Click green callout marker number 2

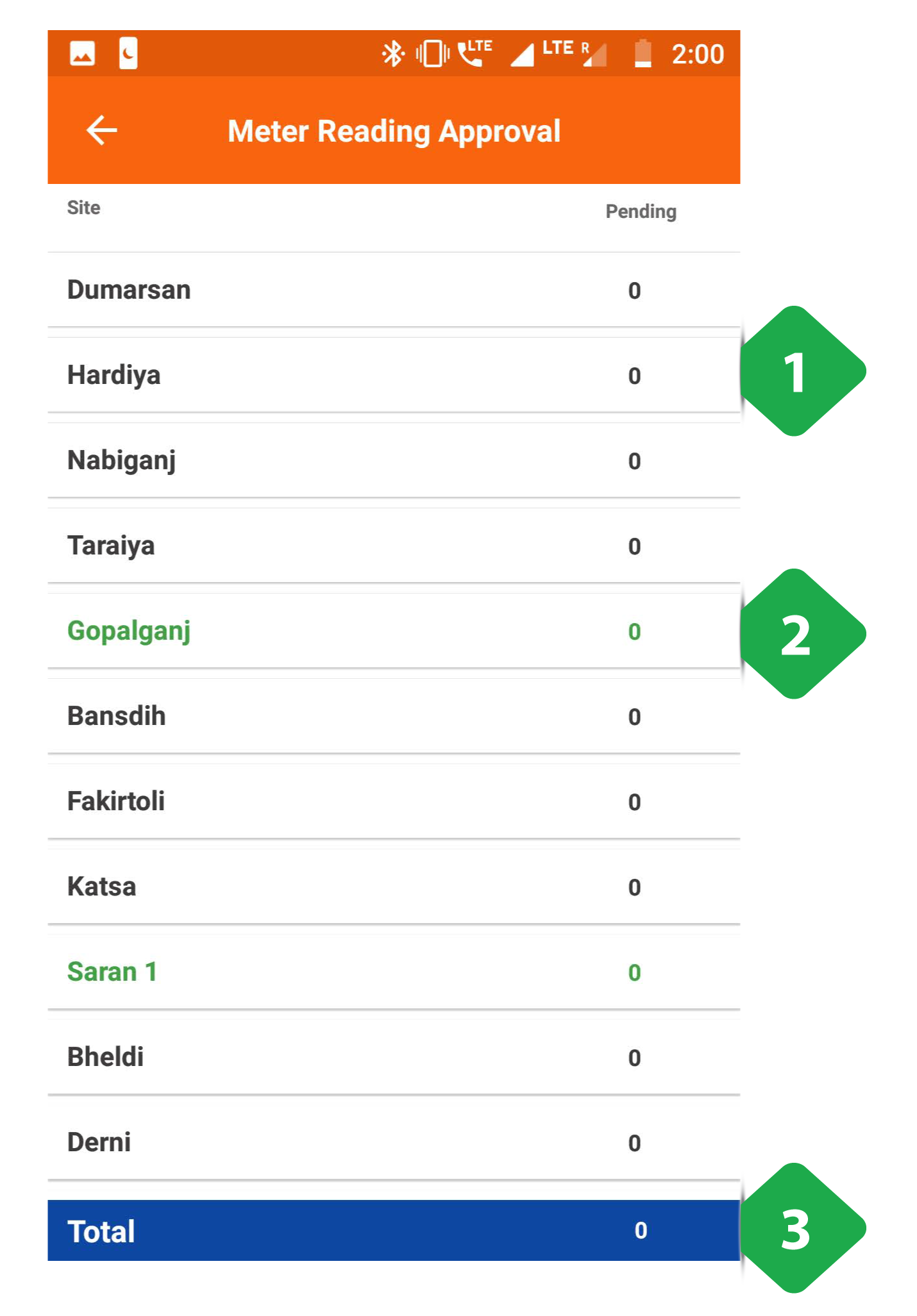click(802, 634)
